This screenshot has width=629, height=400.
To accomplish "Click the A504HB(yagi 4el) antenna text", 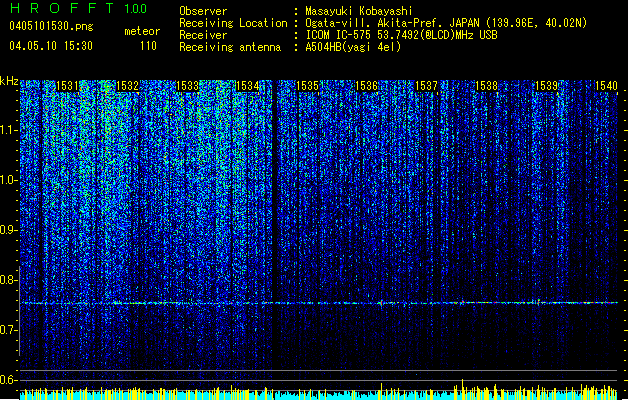I will pos(353,47).
